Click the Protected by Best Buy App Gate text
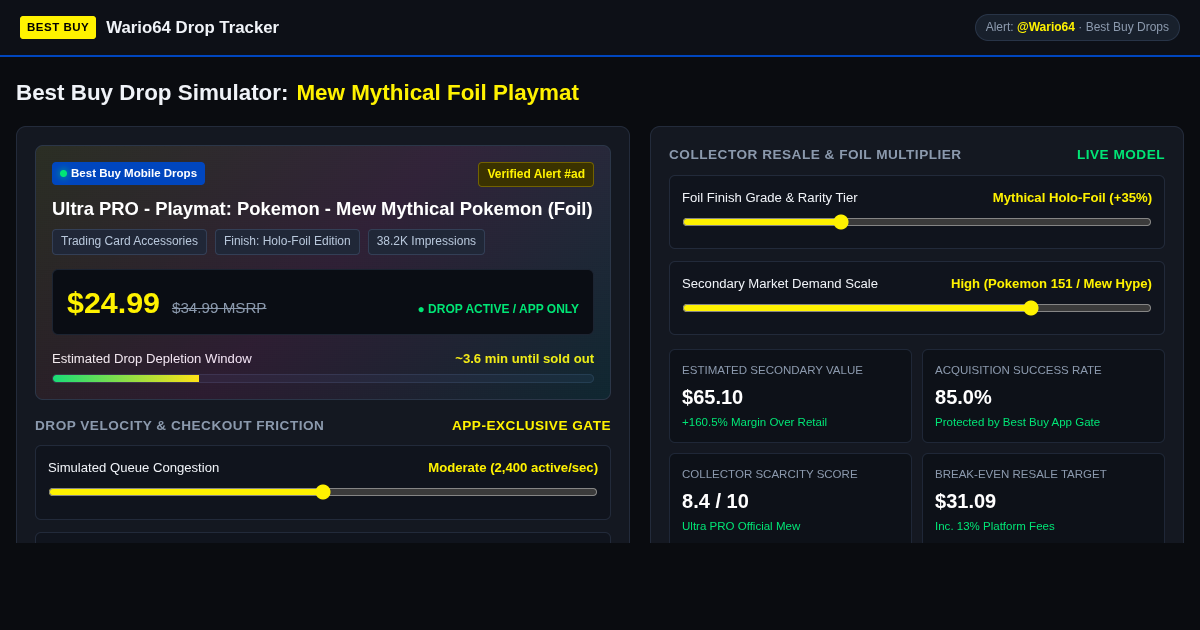1200x630 pixels. 1017,422
